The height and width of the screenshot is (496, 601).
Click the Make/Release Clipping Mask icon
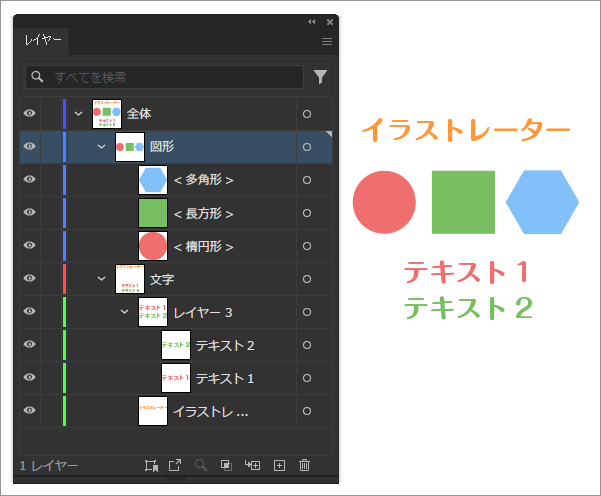pyautogui.click(x=227, y=465)
